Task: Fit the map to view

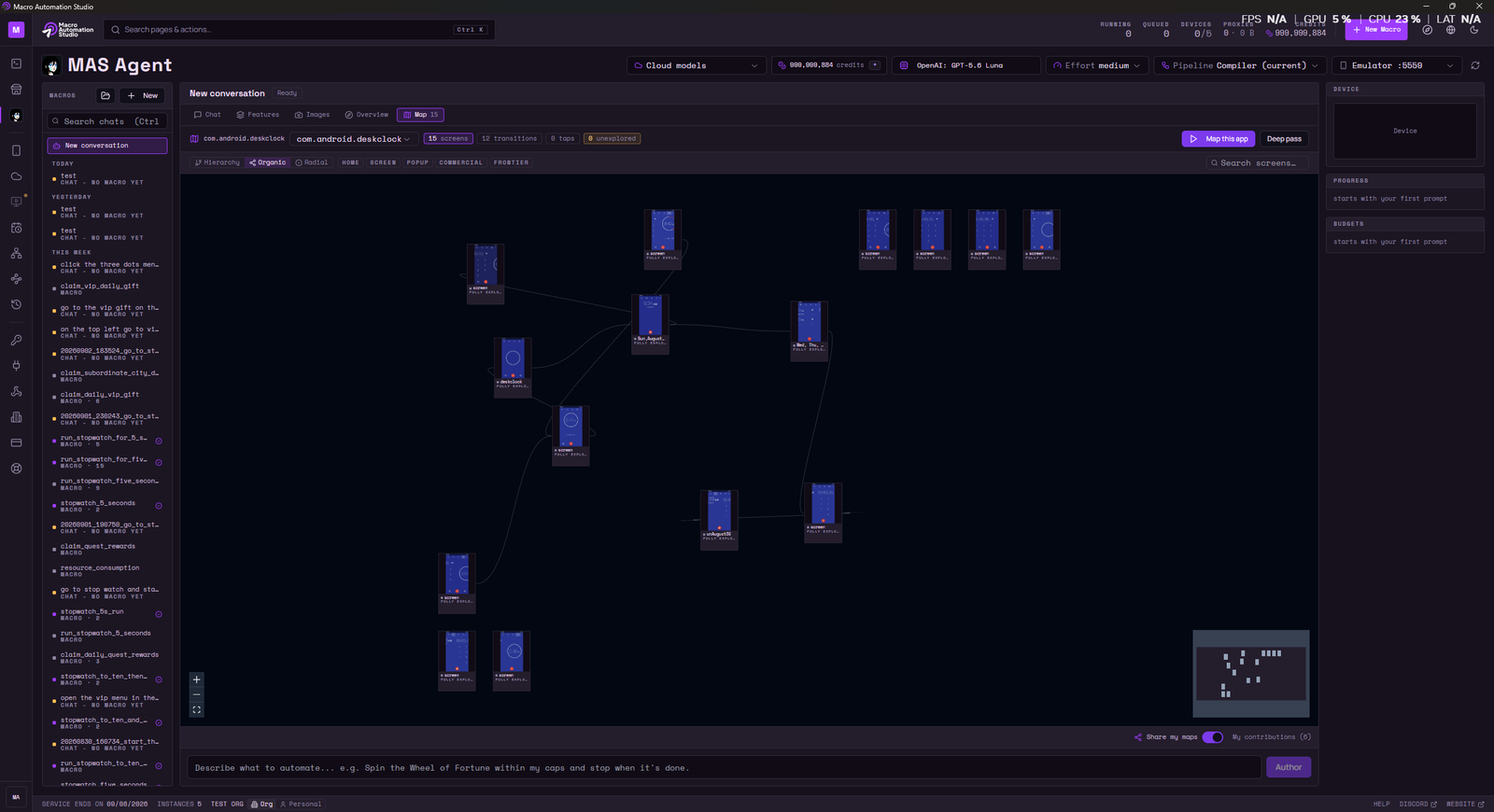Action: [196, 709]
